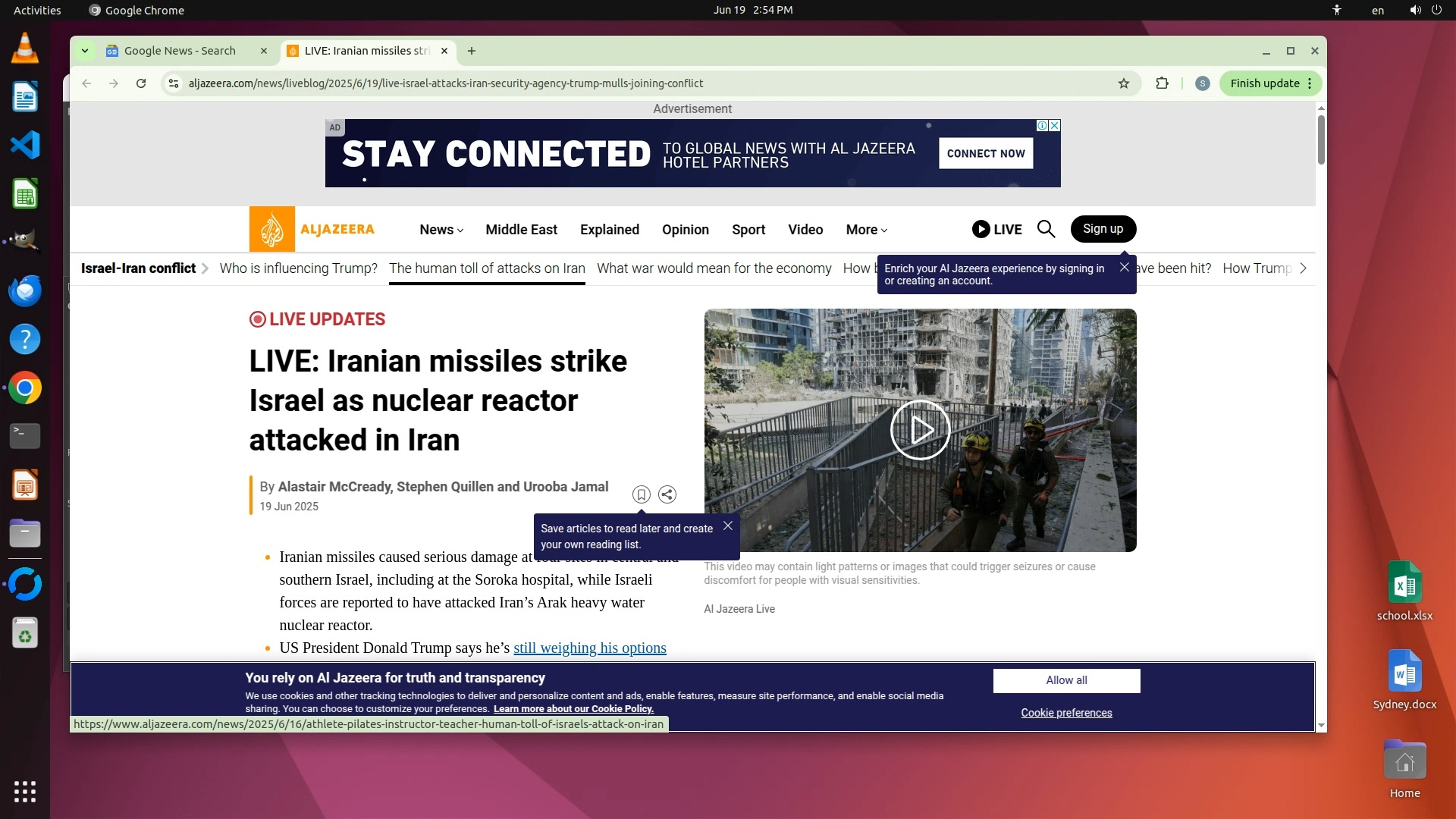Click the Allow all cookies button

pyautogui.click(x=1066, y=680)
